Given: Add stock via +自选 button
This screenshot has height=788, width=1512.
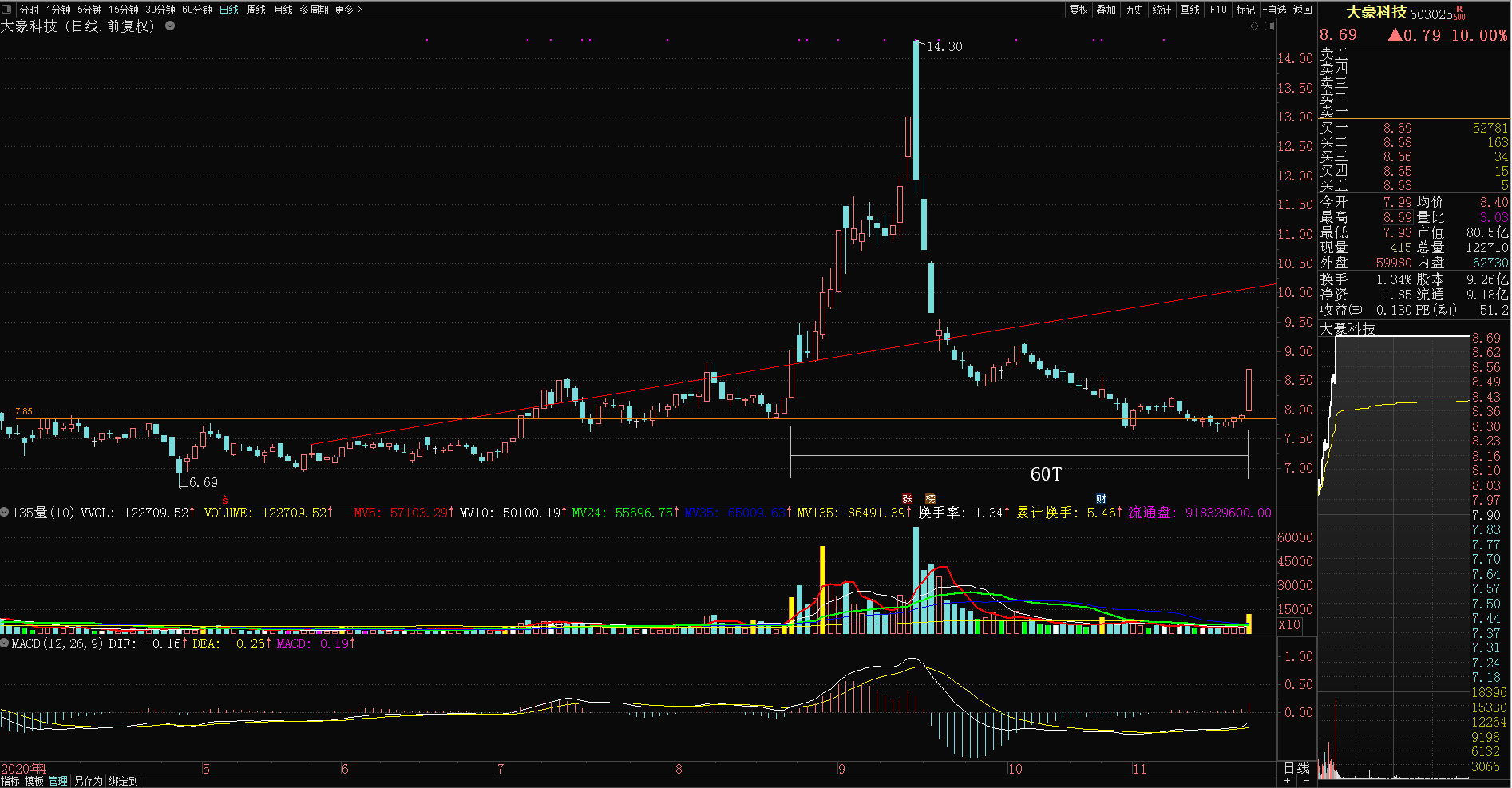Looking at the screenshot, I should 1275,10.
